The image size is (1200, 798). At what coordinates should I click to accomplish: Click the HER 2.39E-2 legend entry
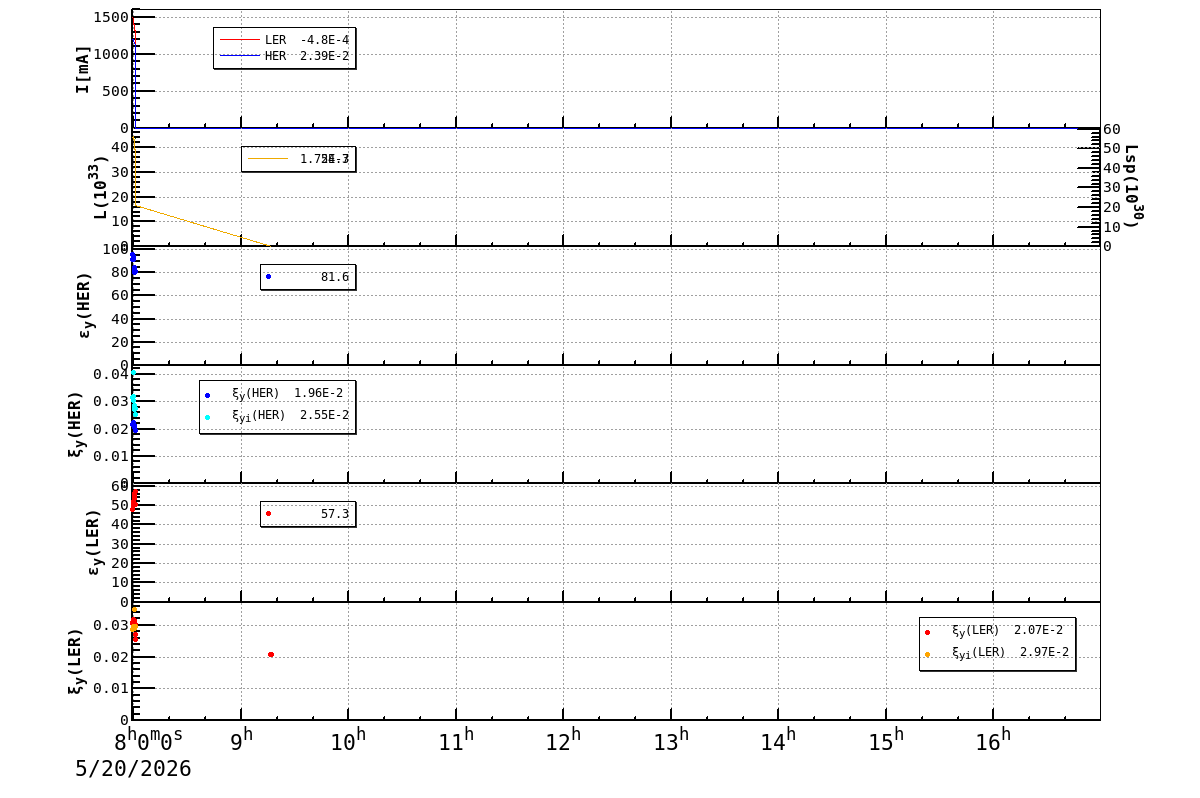285,56
